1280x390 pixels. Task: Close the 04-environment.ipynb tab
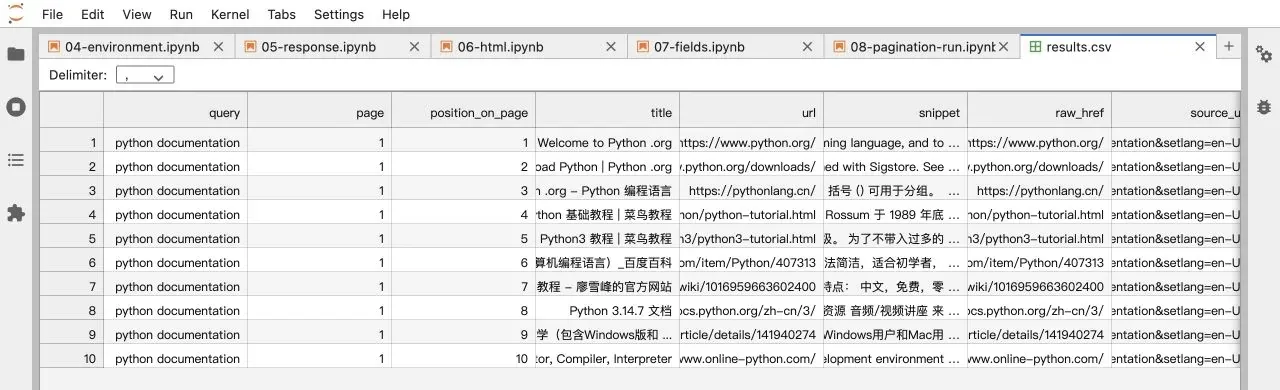218,47
